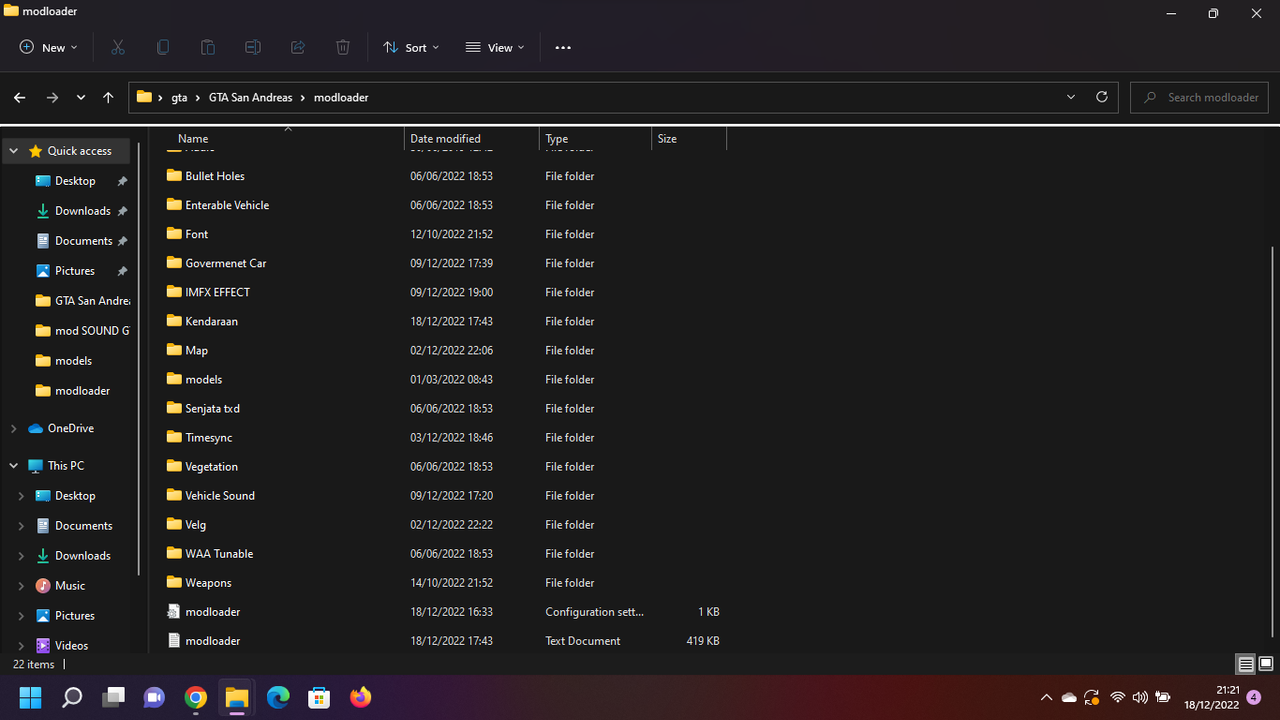Open Microsoft Edge from taskbar
This screenshot has height=720, width=1280.
278,697
